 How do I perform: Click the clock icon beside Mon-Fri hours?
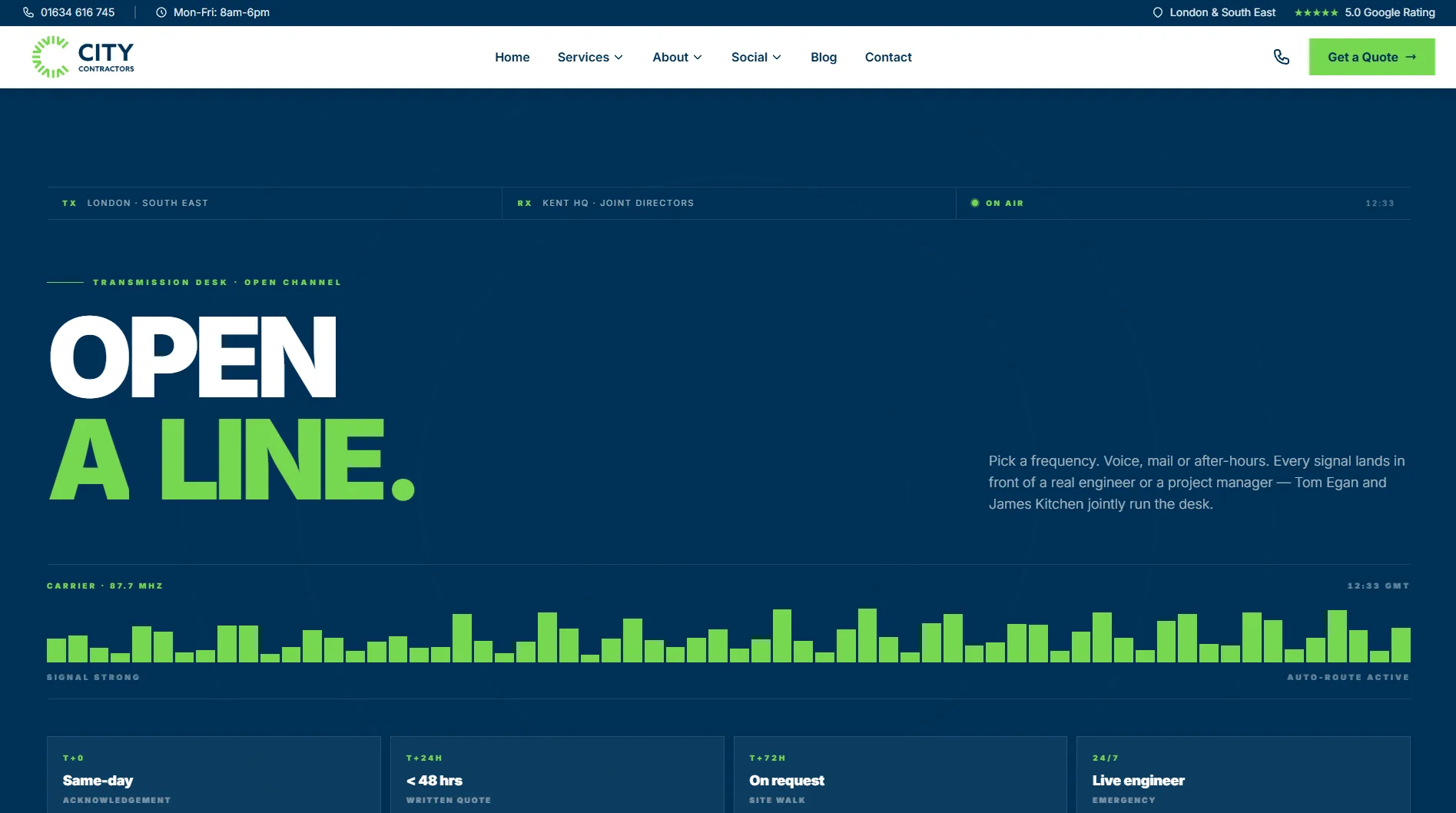pos(161,12)
